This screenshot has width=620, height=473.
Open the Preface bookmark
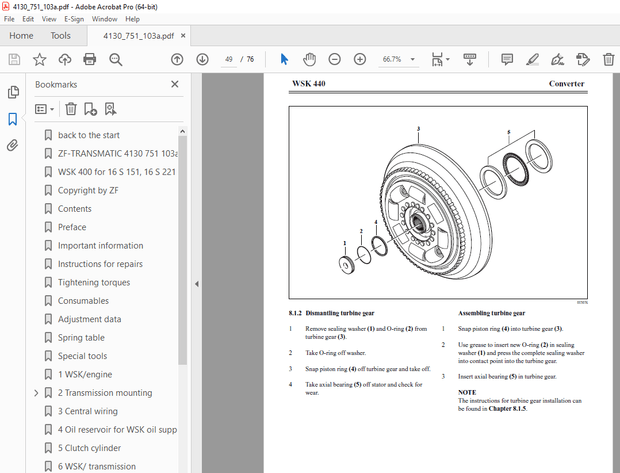coord(72,227)
